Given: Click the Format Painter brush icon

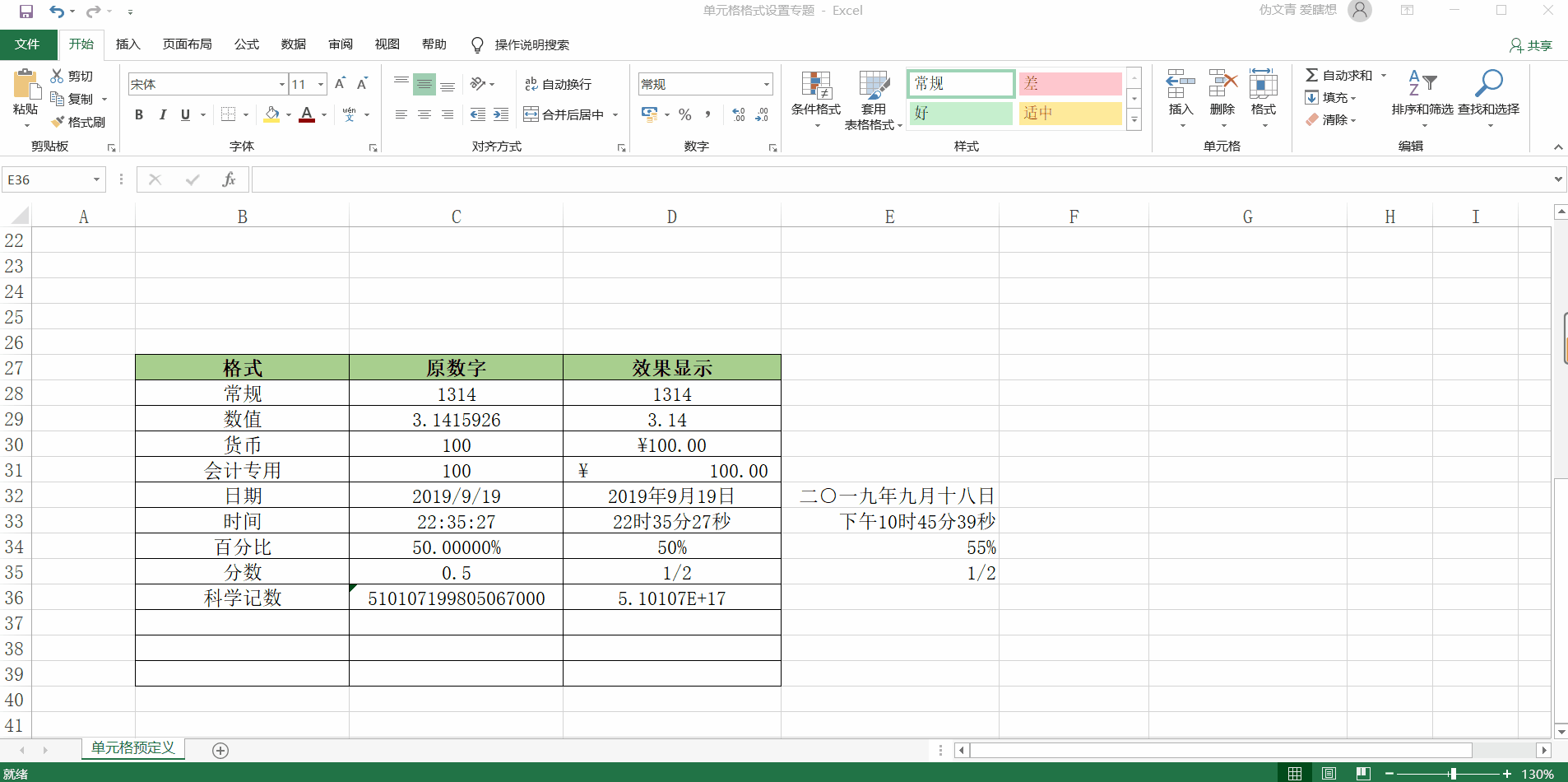Looking at the screenshot, I should click(58, 122).
